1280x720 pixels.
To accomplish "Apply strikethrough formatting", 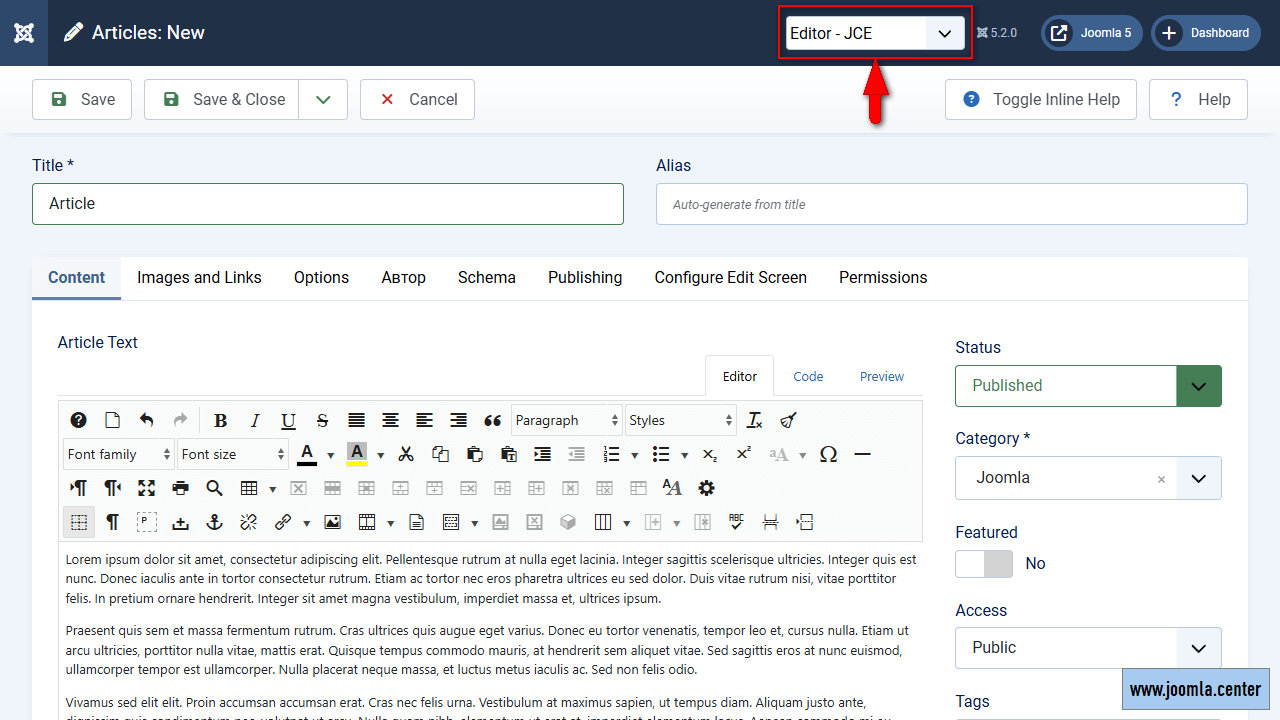I will coord(322,420).
